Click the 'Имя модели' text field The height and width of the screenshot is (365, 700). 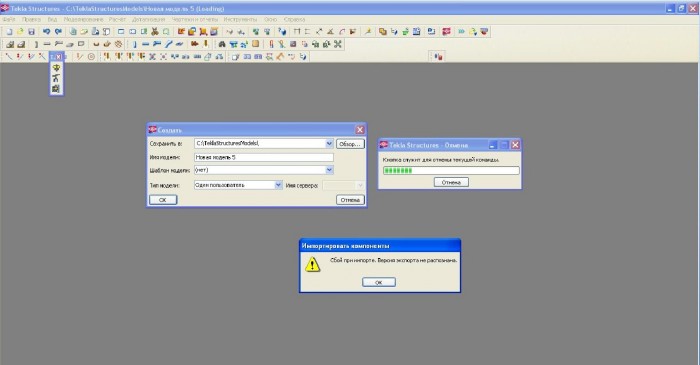point(264,158)
